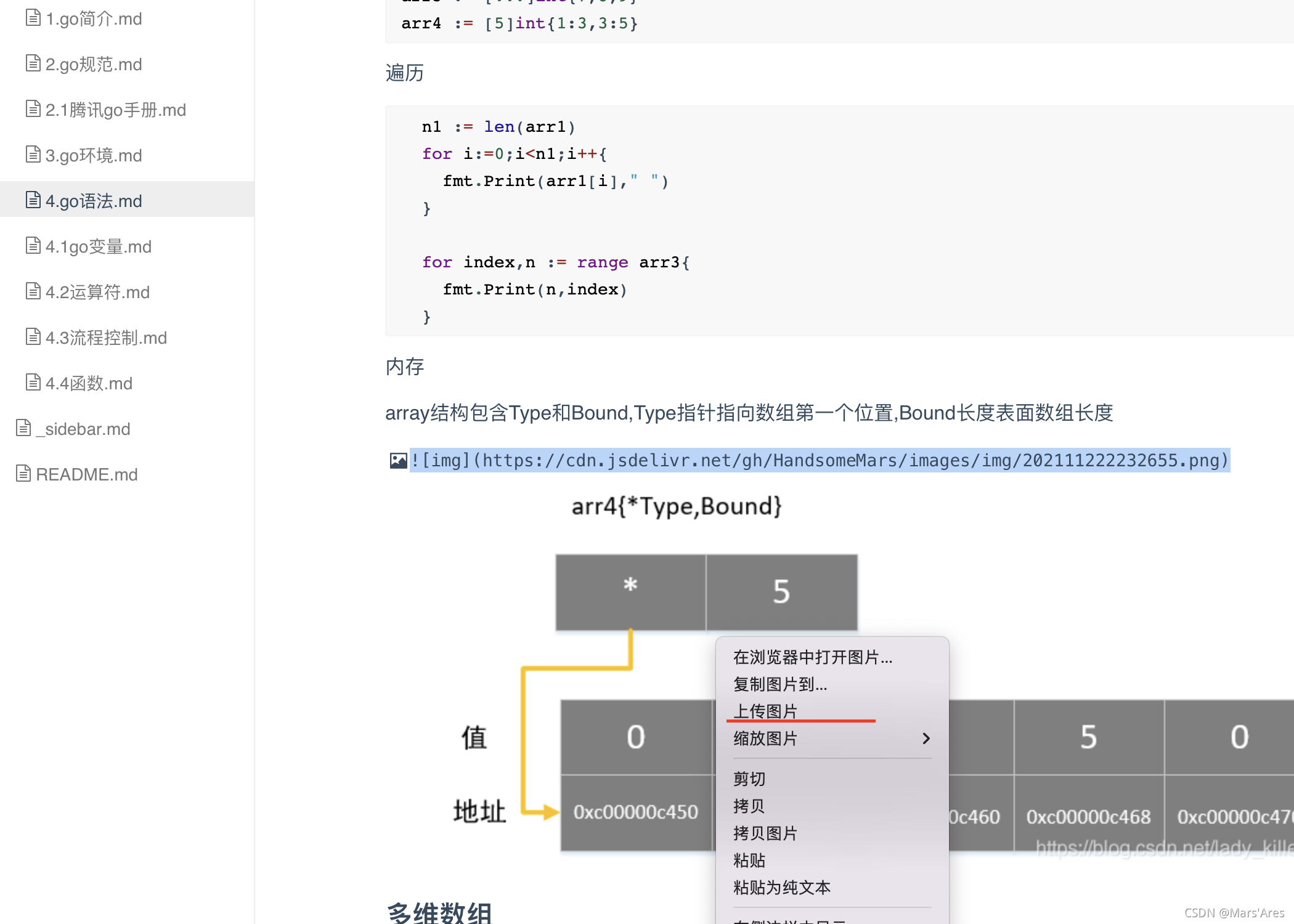
Task: Choose 在浏览器中打开图片 in the context menu
Action: pyautogui.click(x=812, y=657)
